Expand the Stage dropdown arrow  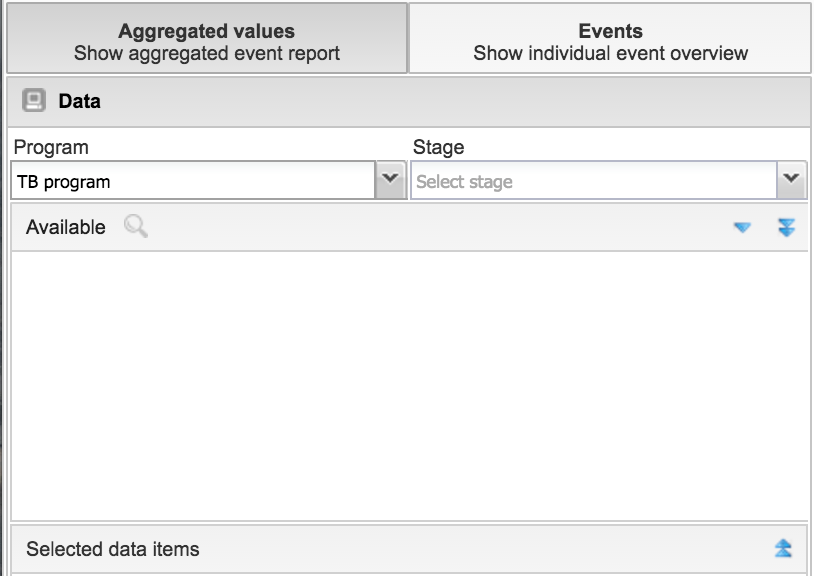click(791, 181)
